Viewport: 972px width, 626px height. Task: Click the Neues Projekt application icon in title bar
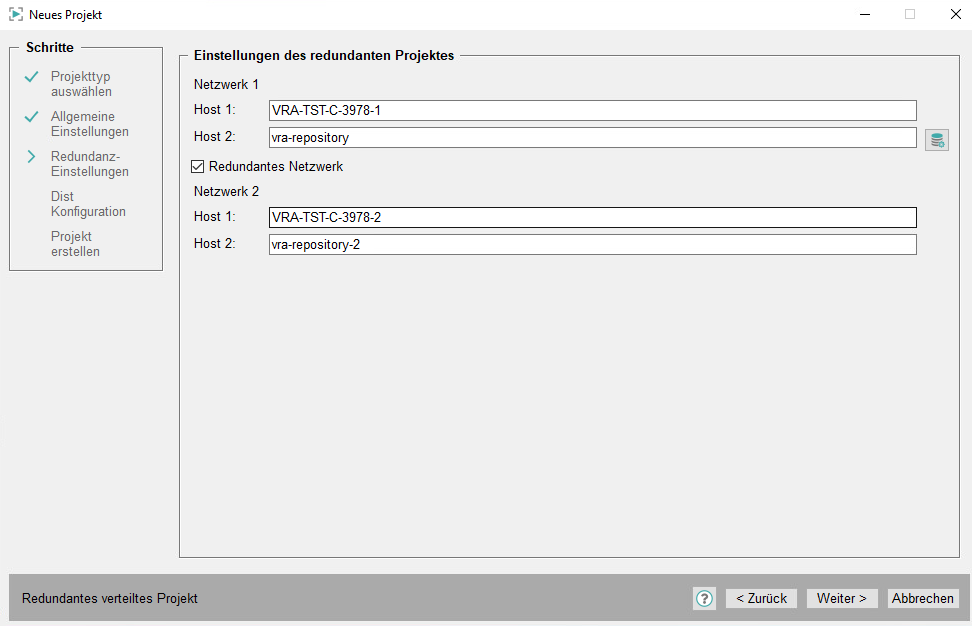(x=16, y=15)
